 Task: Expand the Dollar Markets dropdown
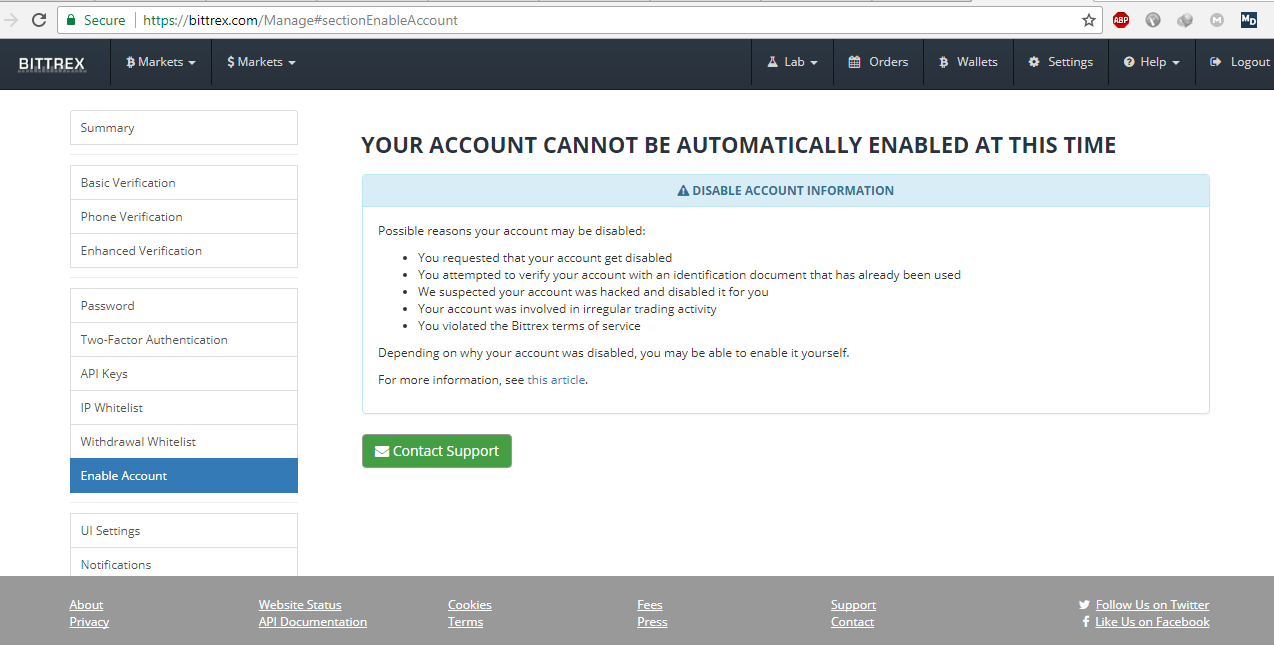261,62
